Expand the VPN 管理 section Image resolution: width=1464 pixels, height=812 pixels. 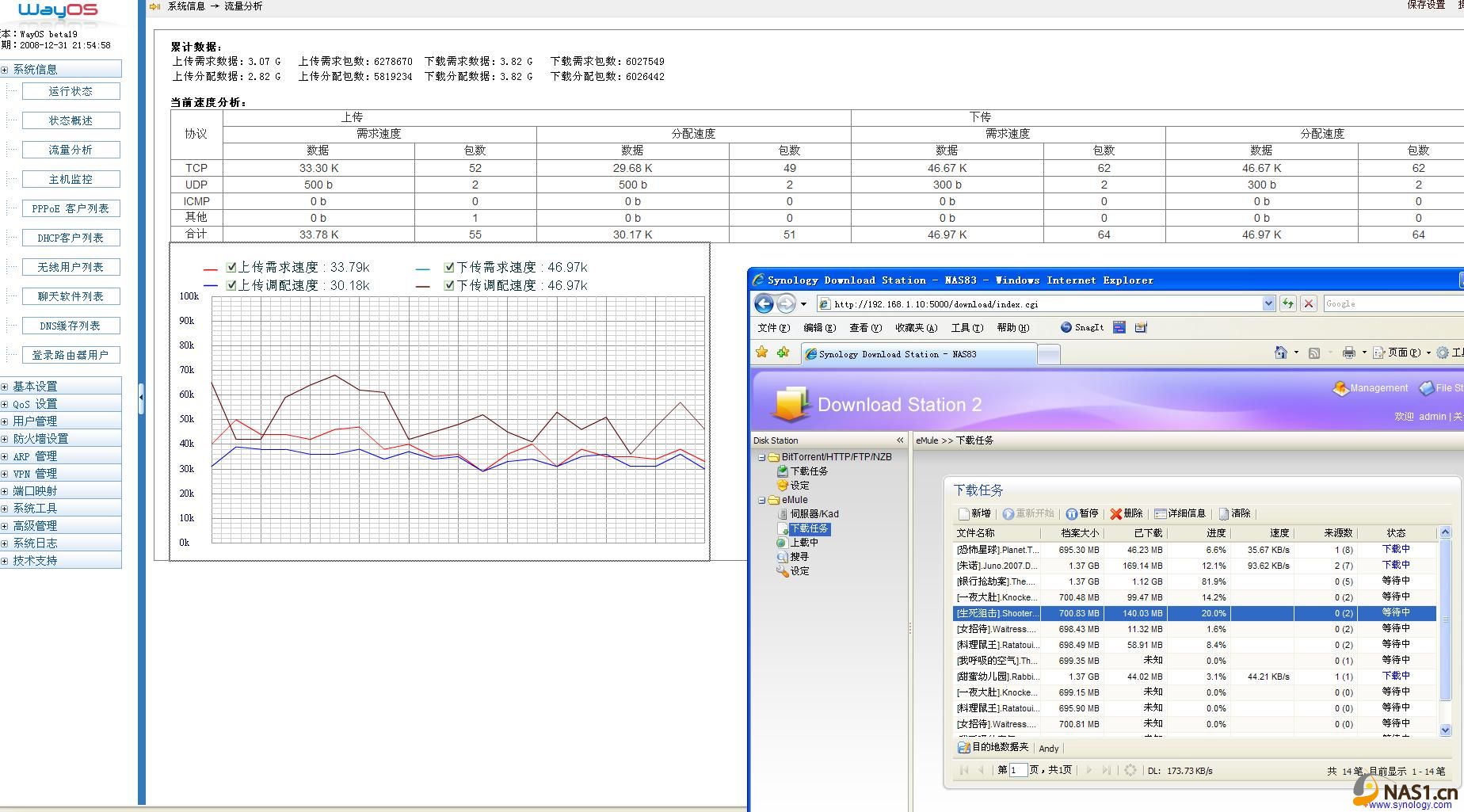(x=5, y=474)
